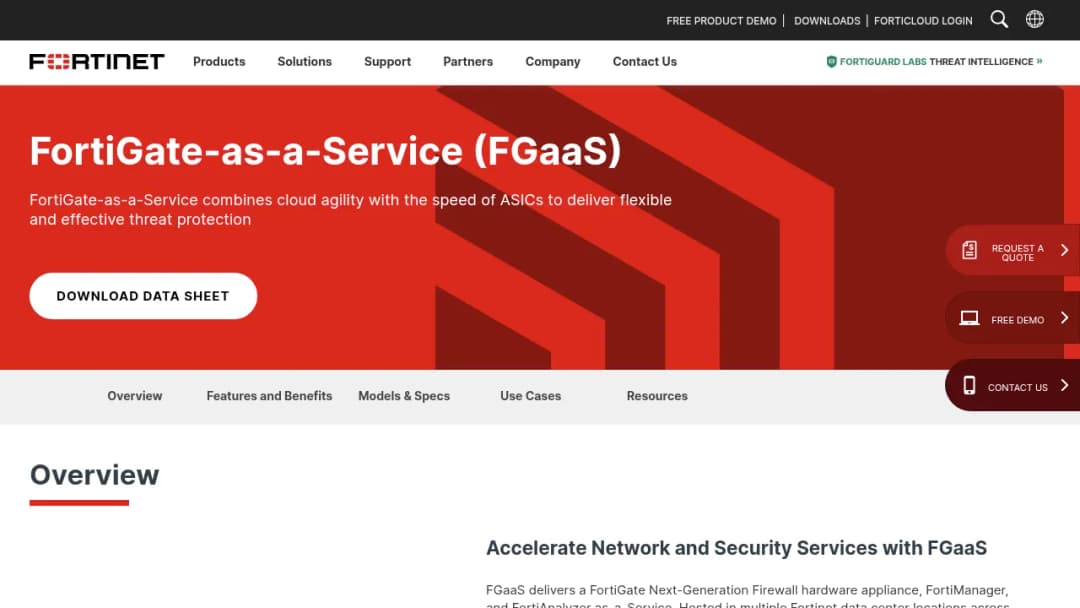Image resolution: width=1080 pixels, height=608 pixels.
Task: Click the Download Data Sheet button
Action: point(143,296)
